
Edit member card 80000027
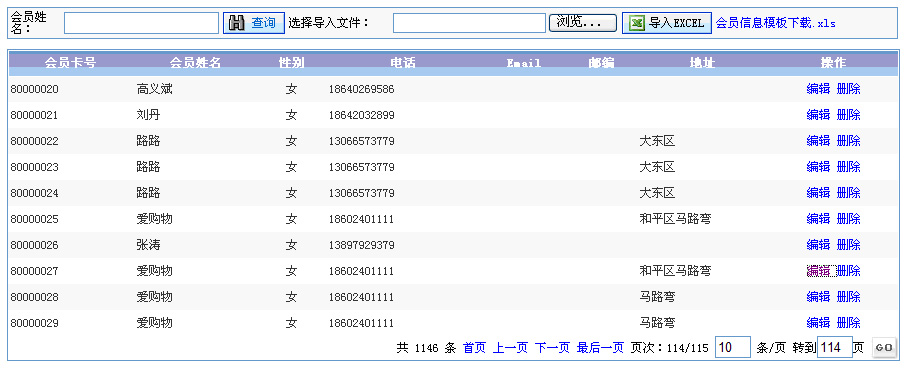point(821,271)
